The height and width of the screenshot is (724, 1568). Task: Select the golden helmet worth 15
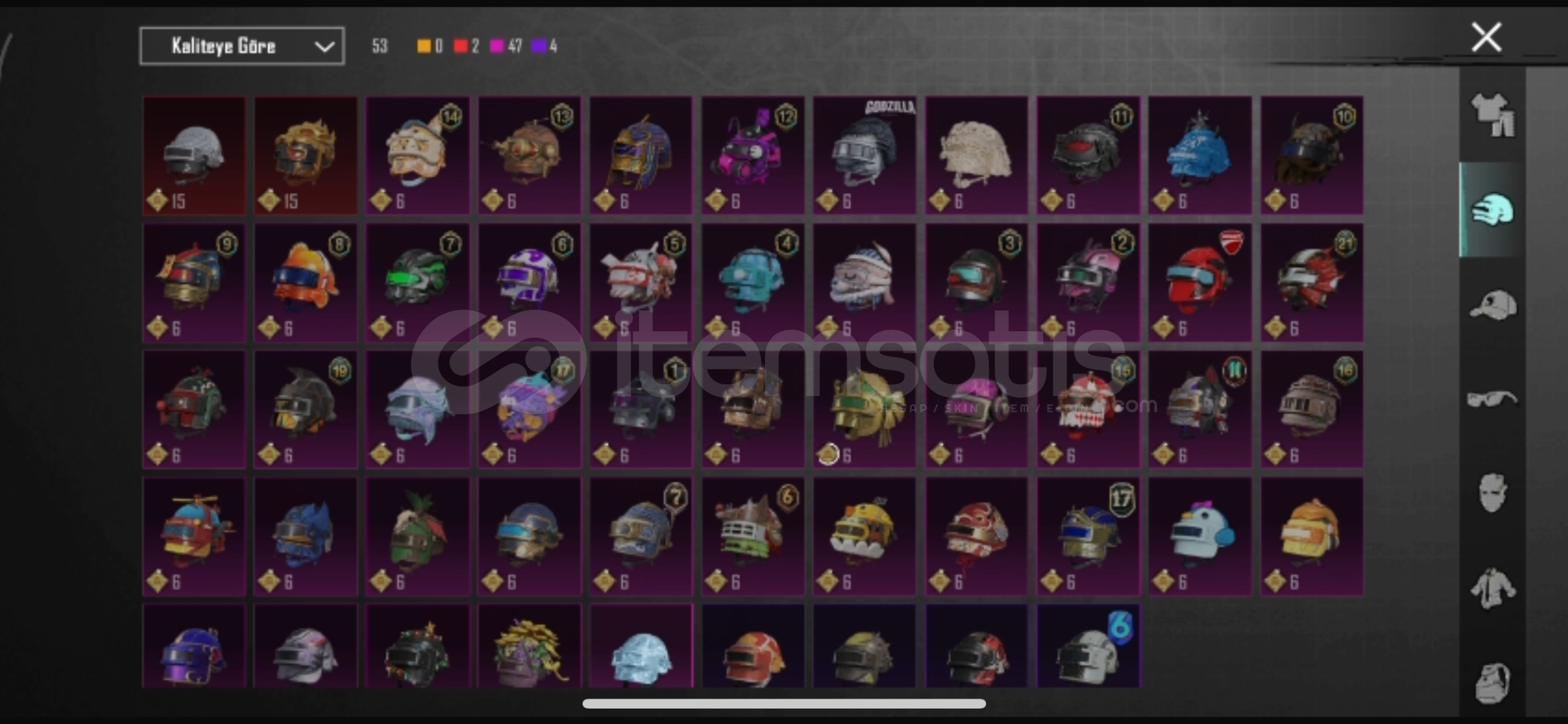(306, 155)
